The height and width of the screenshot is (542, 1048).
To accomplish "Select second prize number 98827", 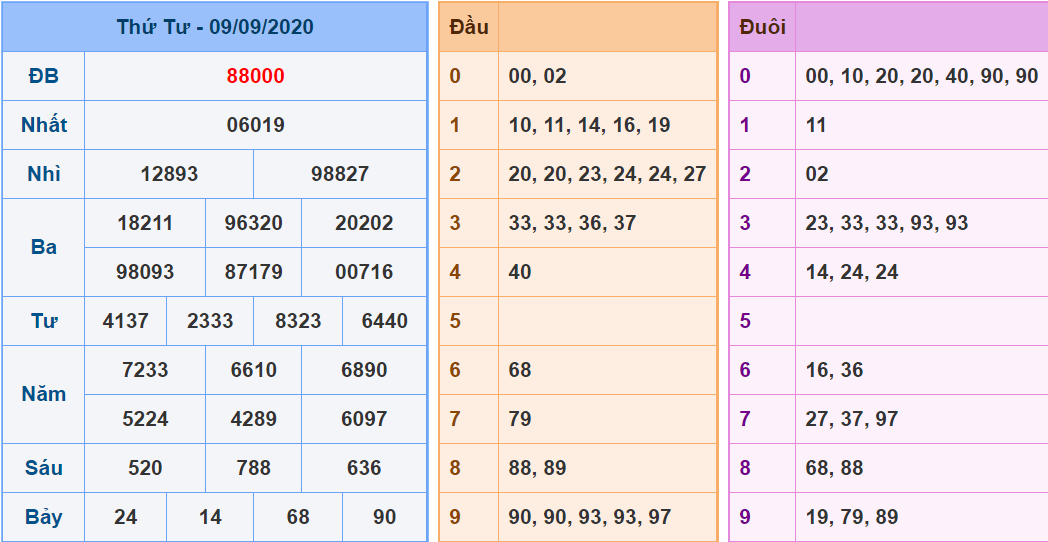I will 340,174.
